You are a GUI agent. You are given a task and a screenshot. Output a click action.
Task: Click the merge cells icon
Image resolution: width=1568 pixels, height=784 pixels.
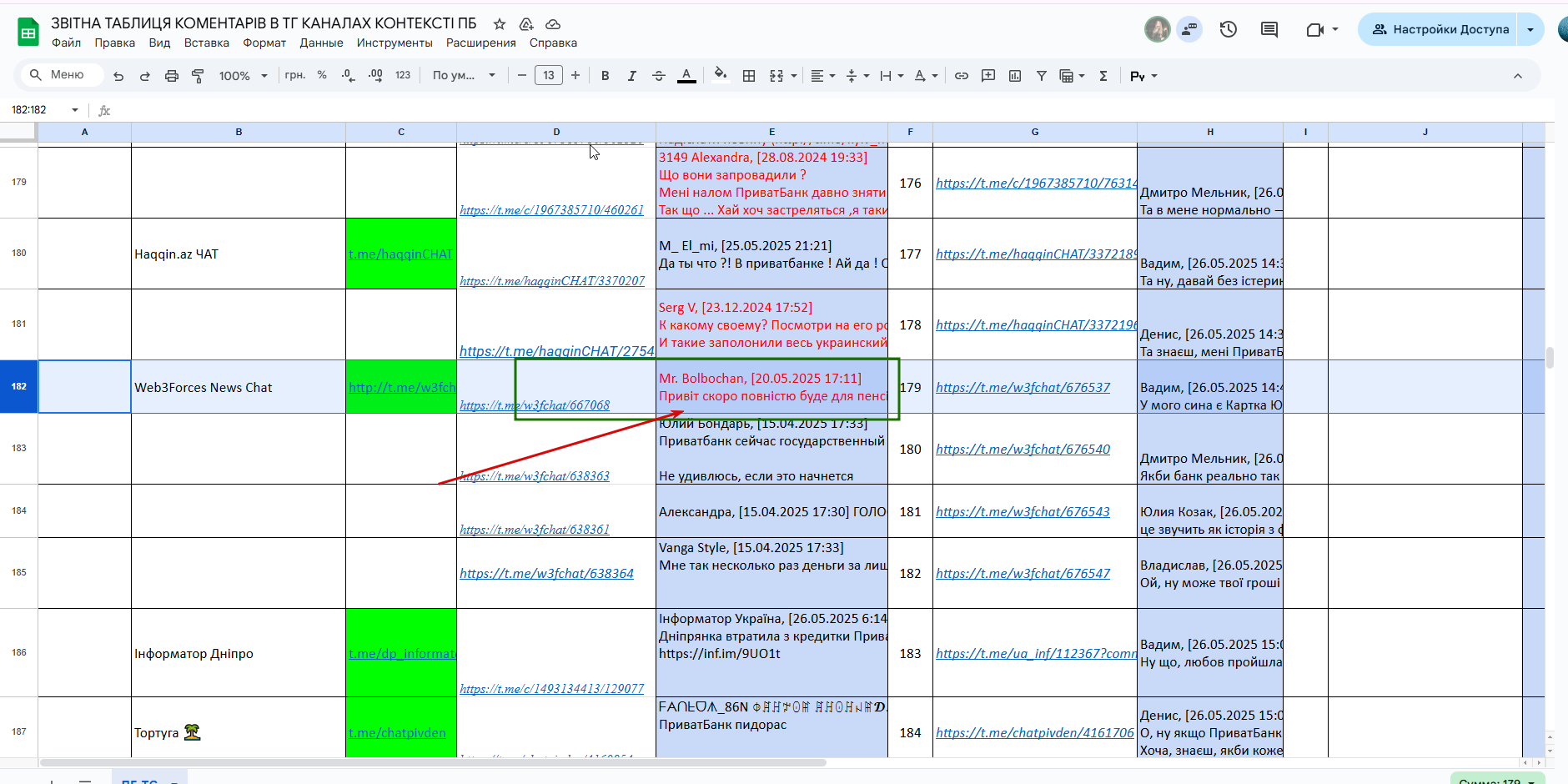pos(776,76)
